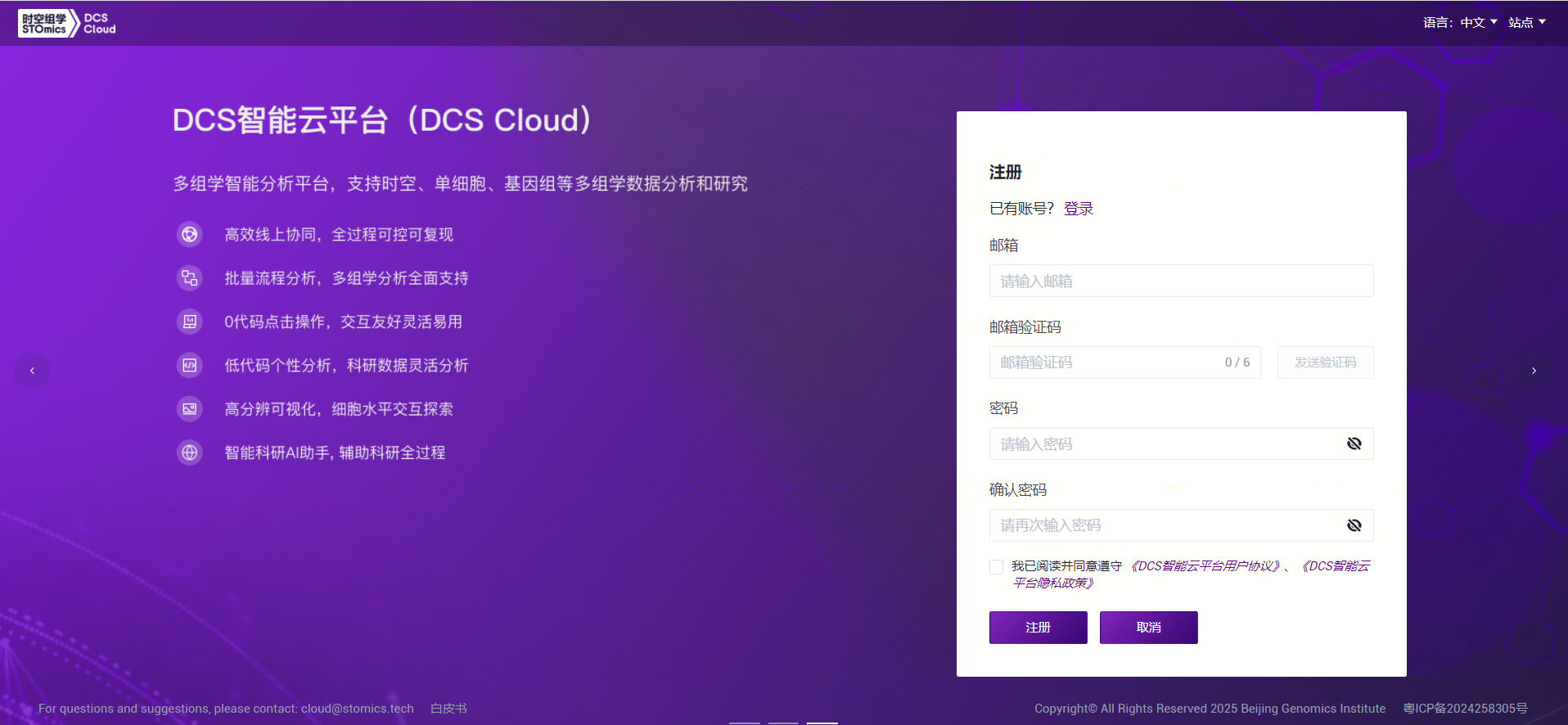1568x725 pixels.
Task: Focus the 请输入密码 password field
Action: [1181, 444]
